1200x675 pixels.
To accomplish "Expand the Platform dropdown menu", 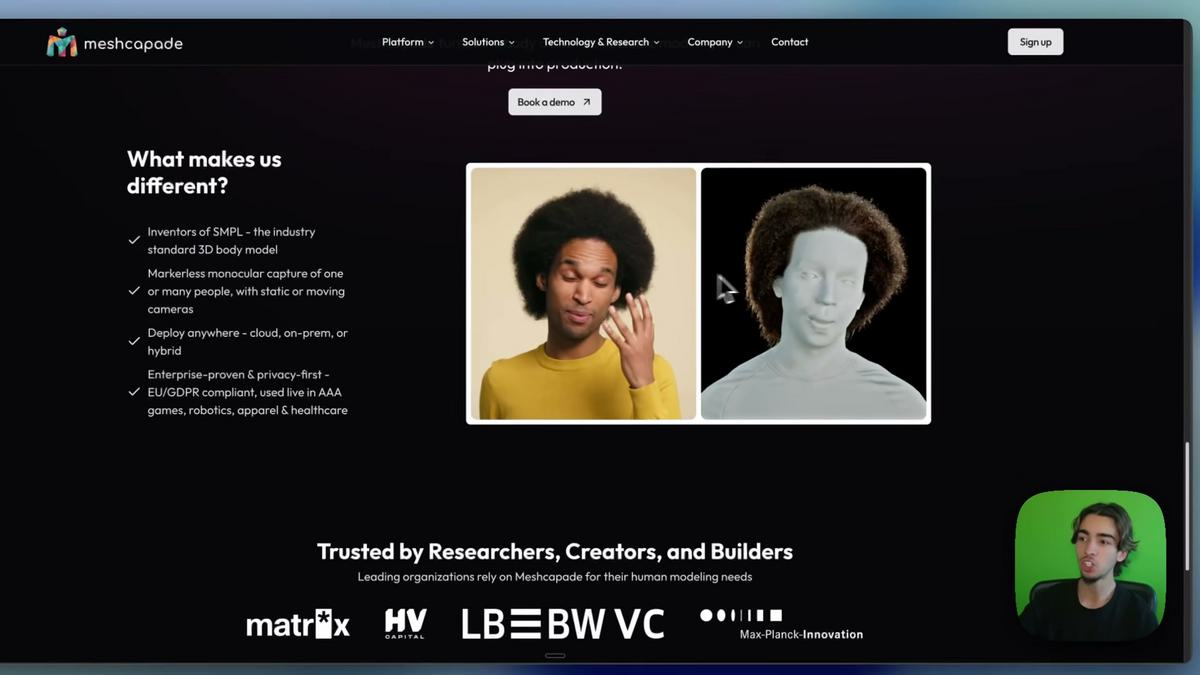I will tap(407, 42).
